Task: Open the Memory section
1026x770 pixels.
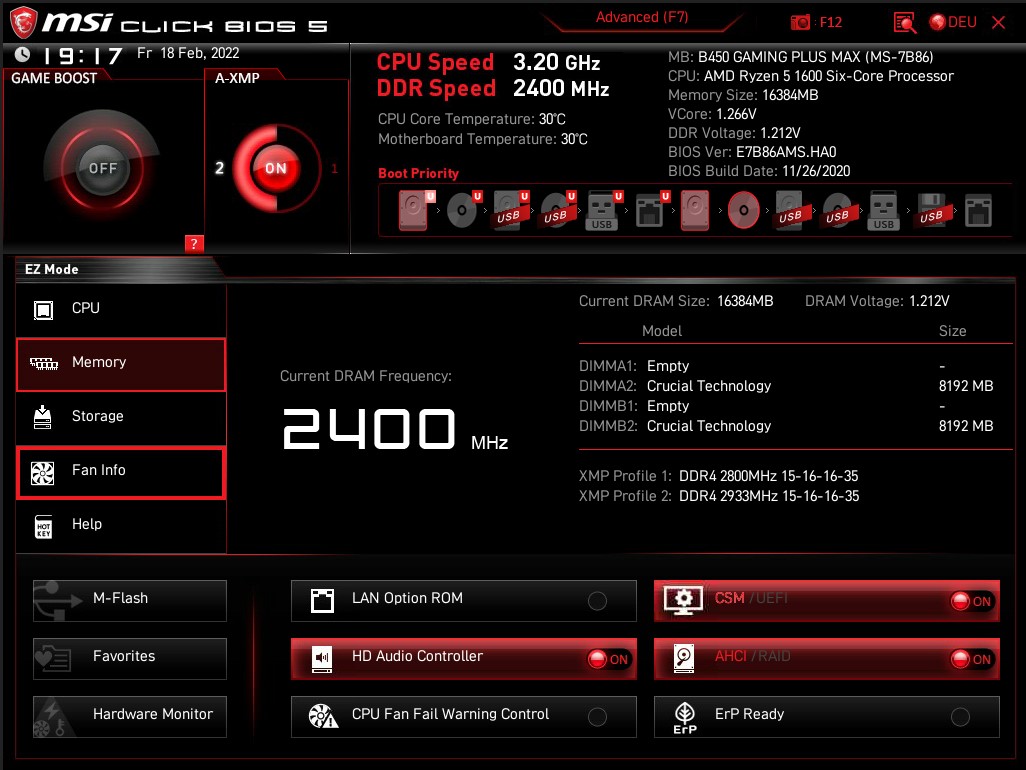Action: click(x=121, y=364)
